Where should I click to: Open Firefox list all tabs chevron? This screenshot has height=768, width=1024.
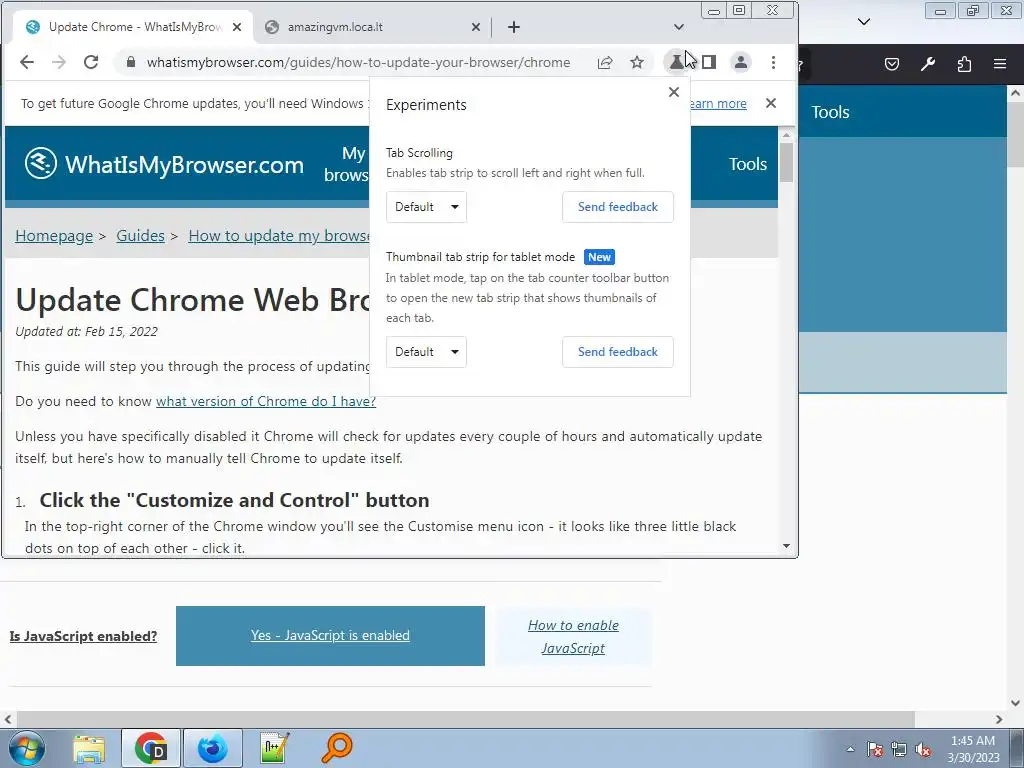click(x=864, y=22)
